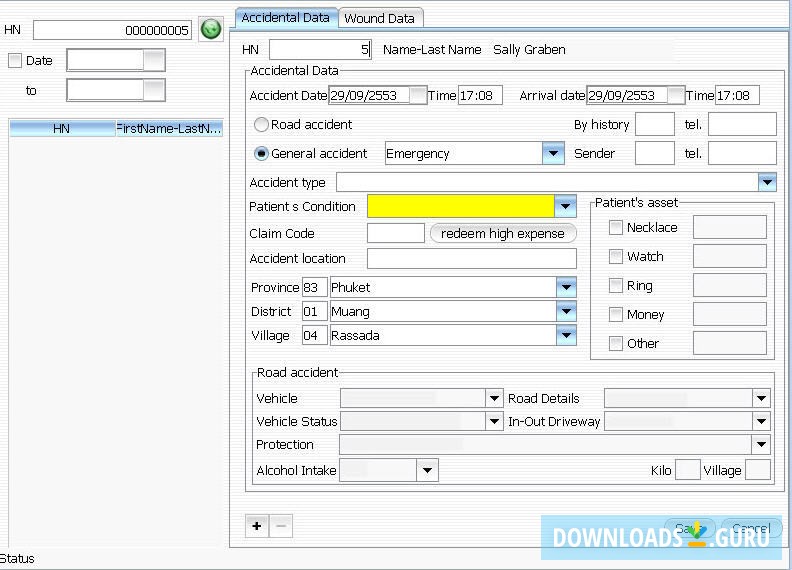Expand the In-Out Driveway dropdown
Viewport: 792px width, 570px height.
[x=761, y=421]
